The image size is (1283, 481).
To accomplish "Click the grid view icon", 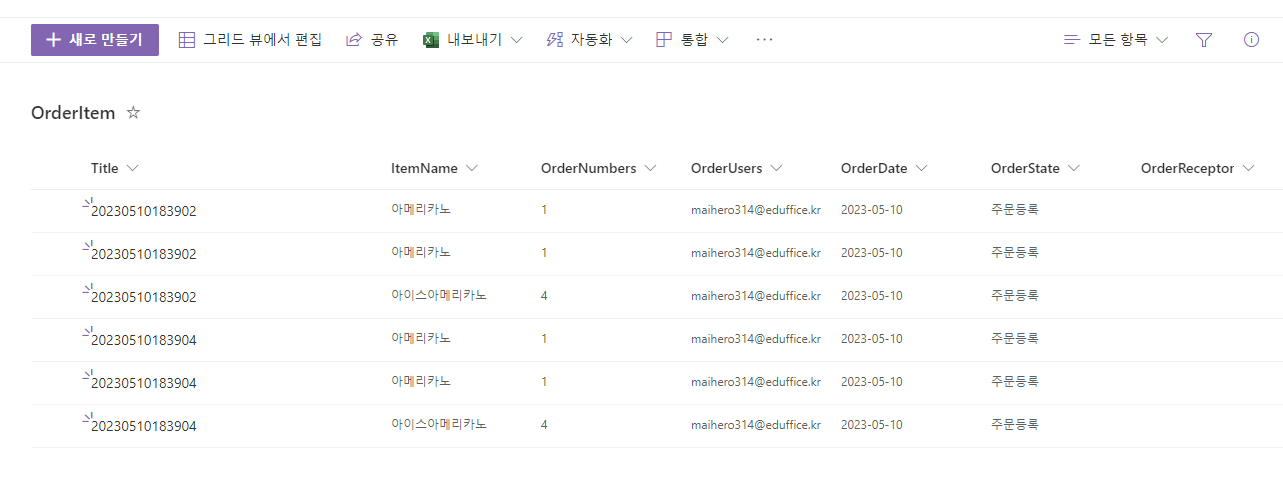I will (x=187, y=40).
